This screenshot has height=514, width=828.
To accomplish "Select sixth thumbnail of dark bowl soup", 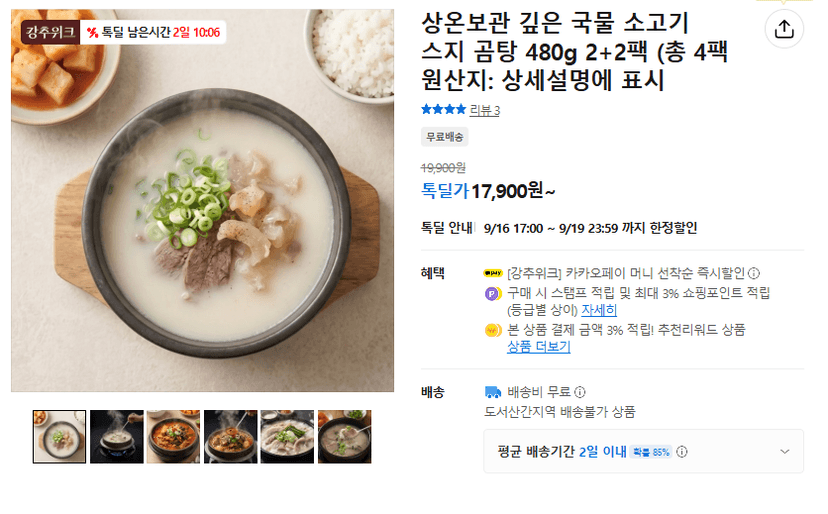I will click(344, 437).
